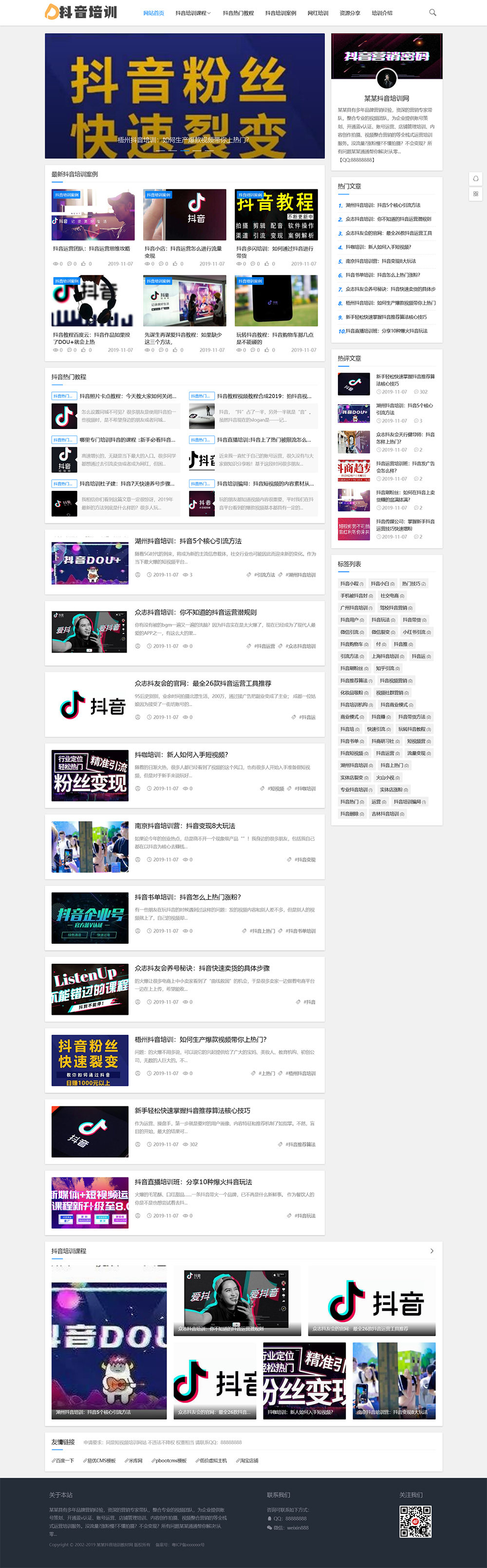Image resolution: width=487 pixels, height=1568 pixels.
Task: Open the floating QQ contact icon
Action: [x=476, y=178]
